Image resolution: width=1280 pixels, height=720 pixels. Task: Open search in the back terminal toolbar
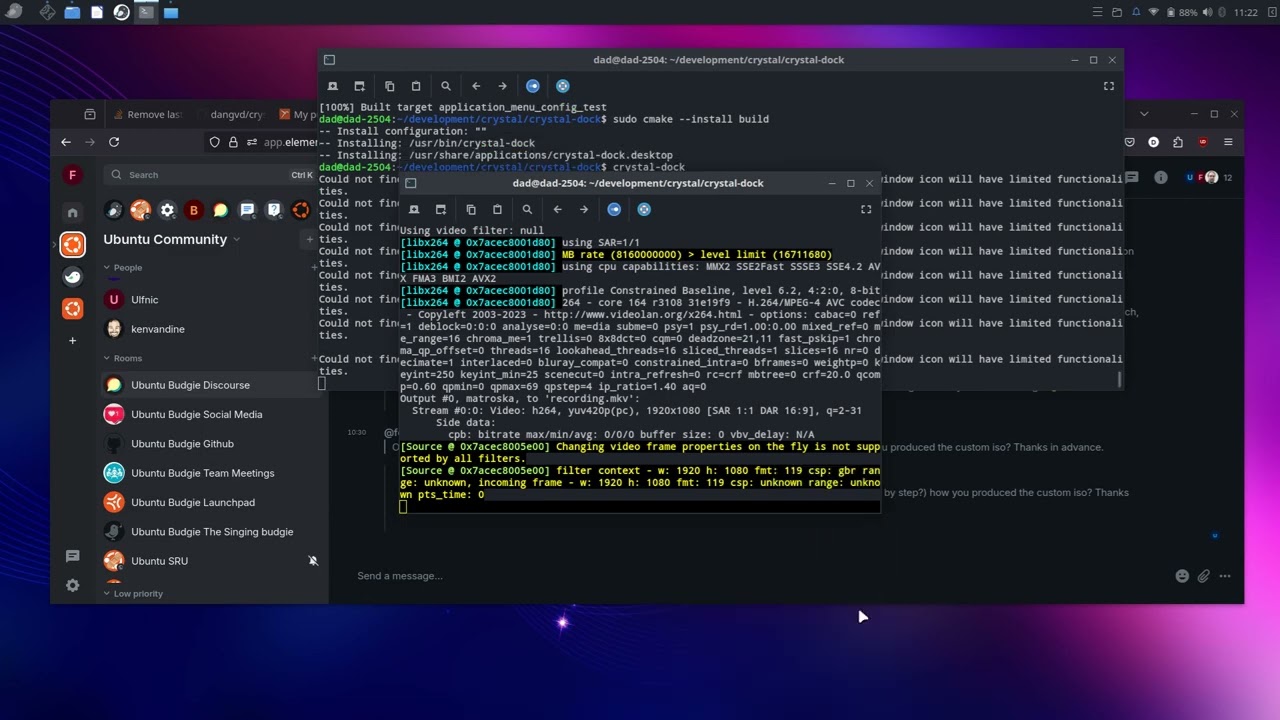[x=446, y=86]
